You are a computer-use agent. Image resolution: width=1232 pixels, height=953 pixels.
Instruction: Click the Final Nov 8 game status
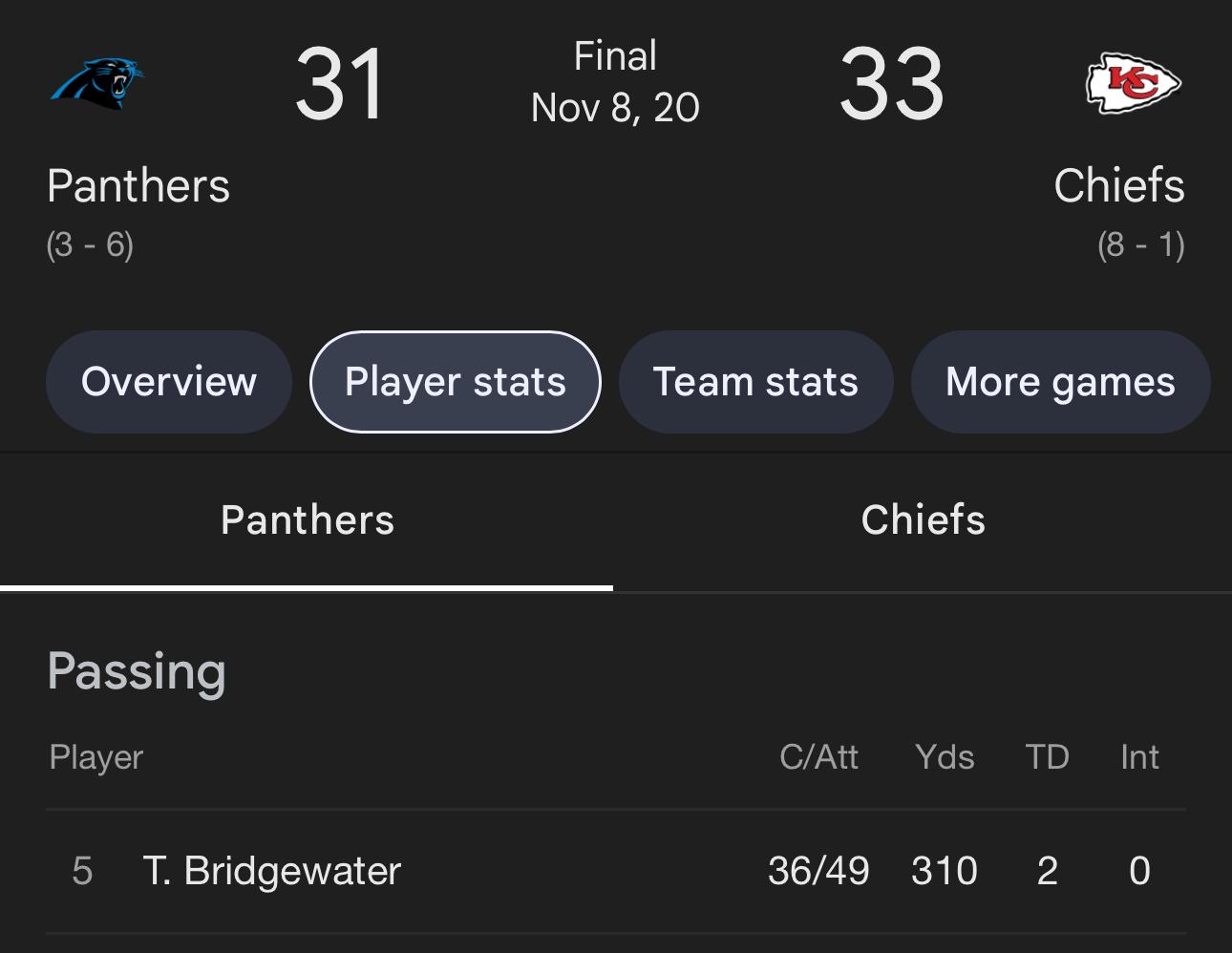616,82
